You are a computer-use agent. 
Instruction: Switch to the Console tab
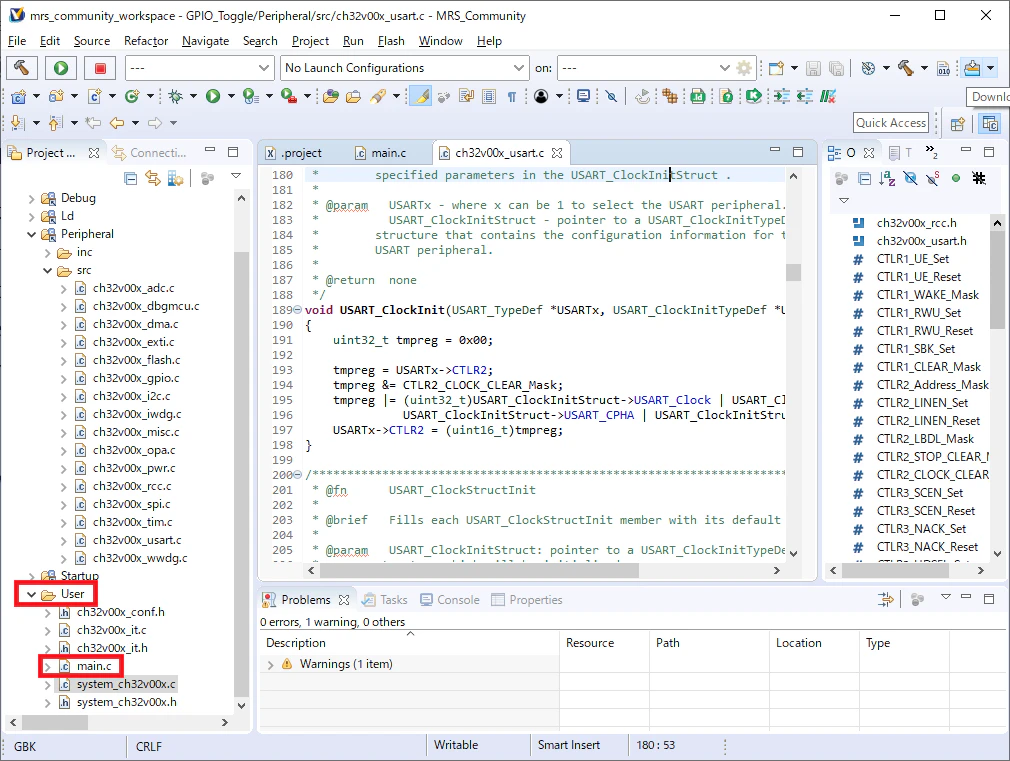click(450, 600)
